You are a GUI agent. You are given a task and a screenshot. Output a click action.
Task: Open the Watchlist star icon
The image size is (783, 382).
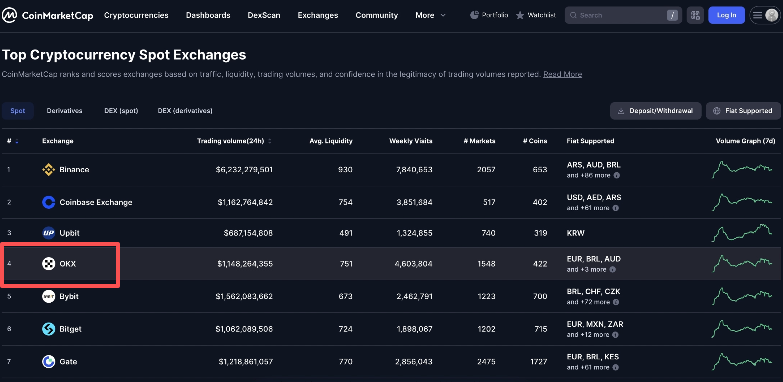click(x=520, y=15)
